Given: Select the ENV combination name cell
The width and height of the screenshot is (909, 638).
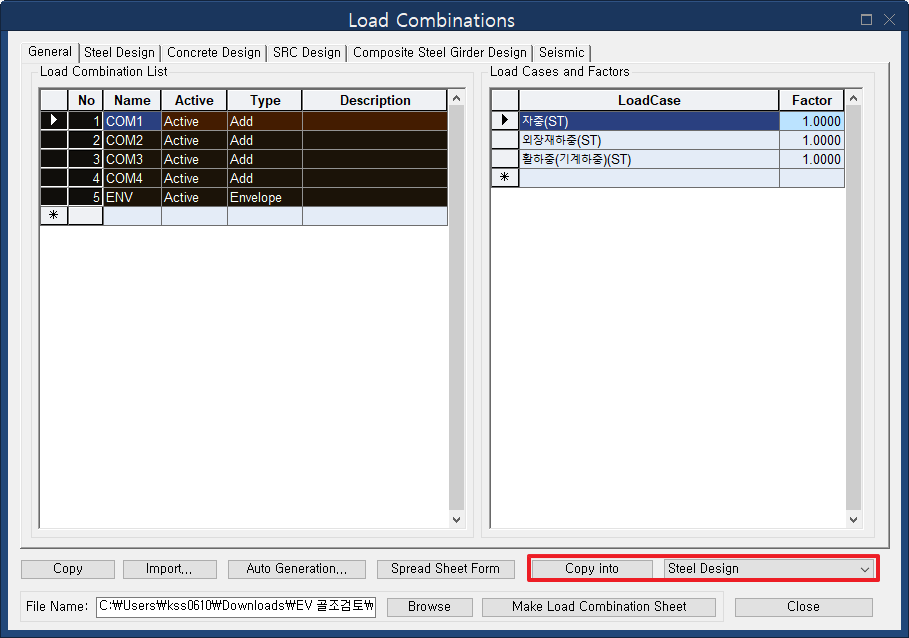Looking at the screenshot, I should coord(132,198).
